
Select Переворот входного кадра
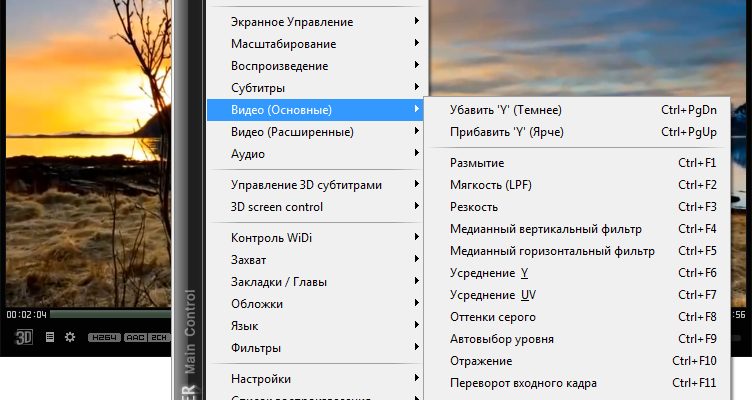[577, 384]
